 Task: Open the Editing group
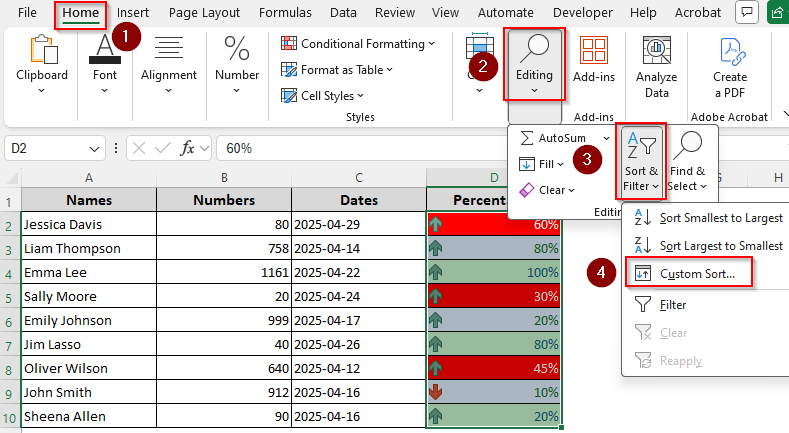pos(534,64)
